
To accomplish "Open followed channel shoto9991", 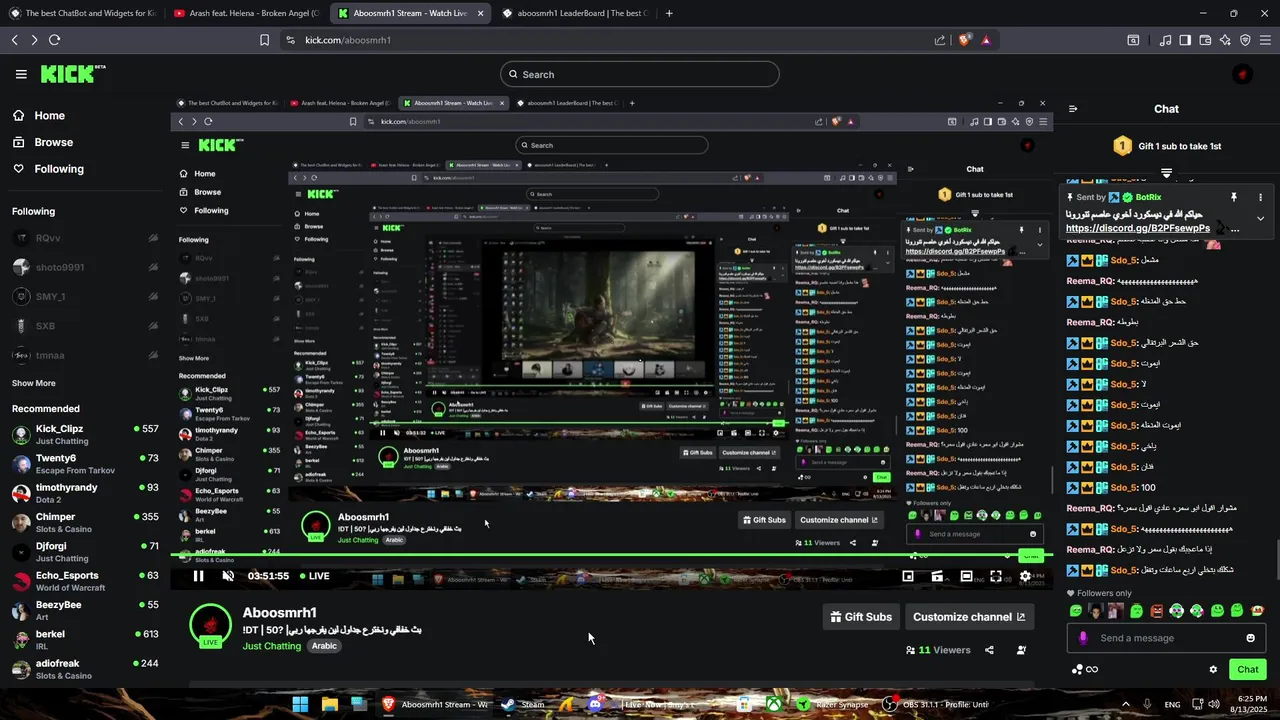I will [x=84, y=267].
